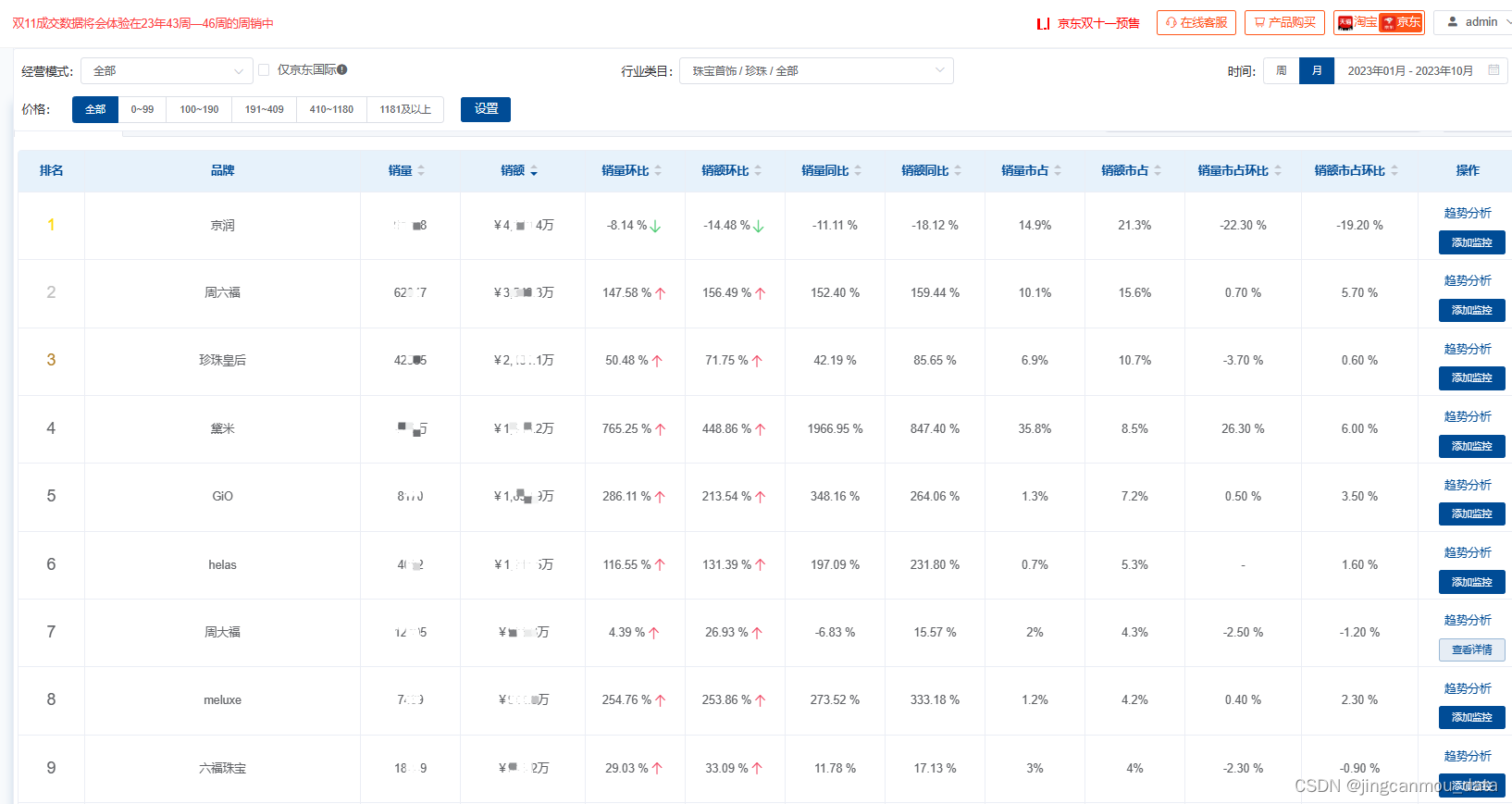Click brand name 珍珠皇后 in table
1512x804 pixels.
[x=222, y=361]
